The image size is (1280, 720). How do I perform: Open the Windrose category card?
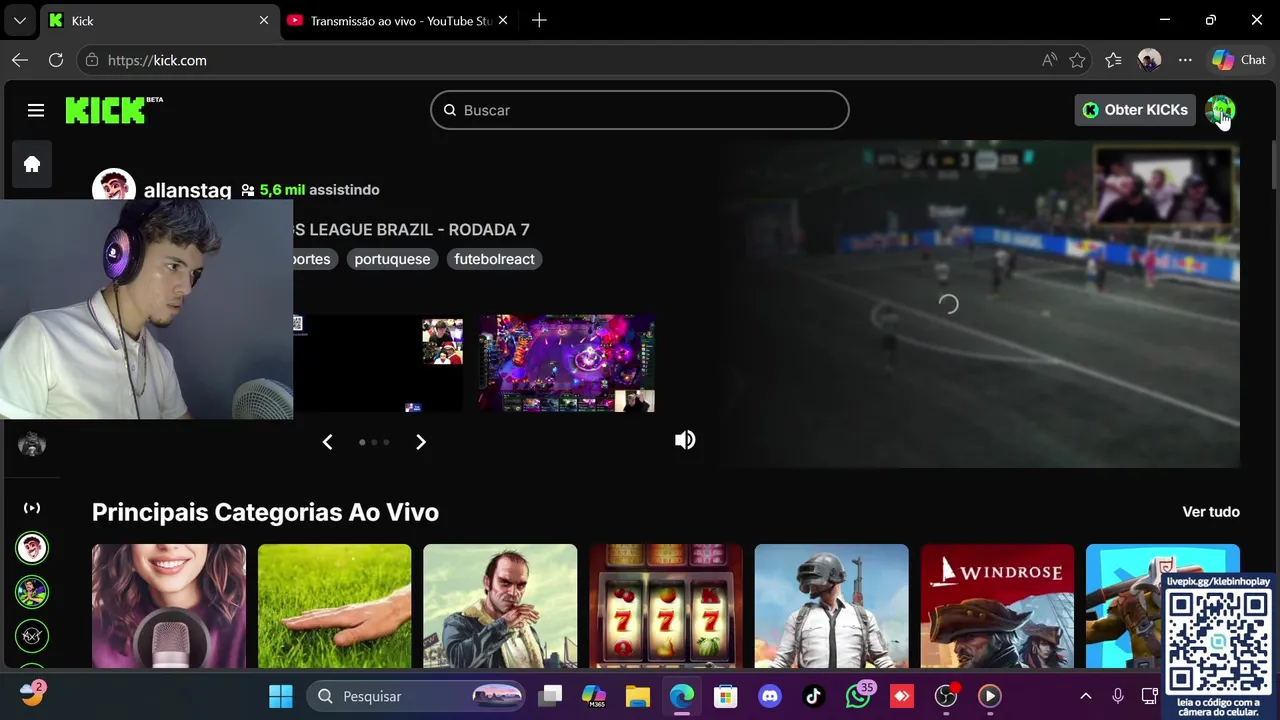[x=997, y=606]
